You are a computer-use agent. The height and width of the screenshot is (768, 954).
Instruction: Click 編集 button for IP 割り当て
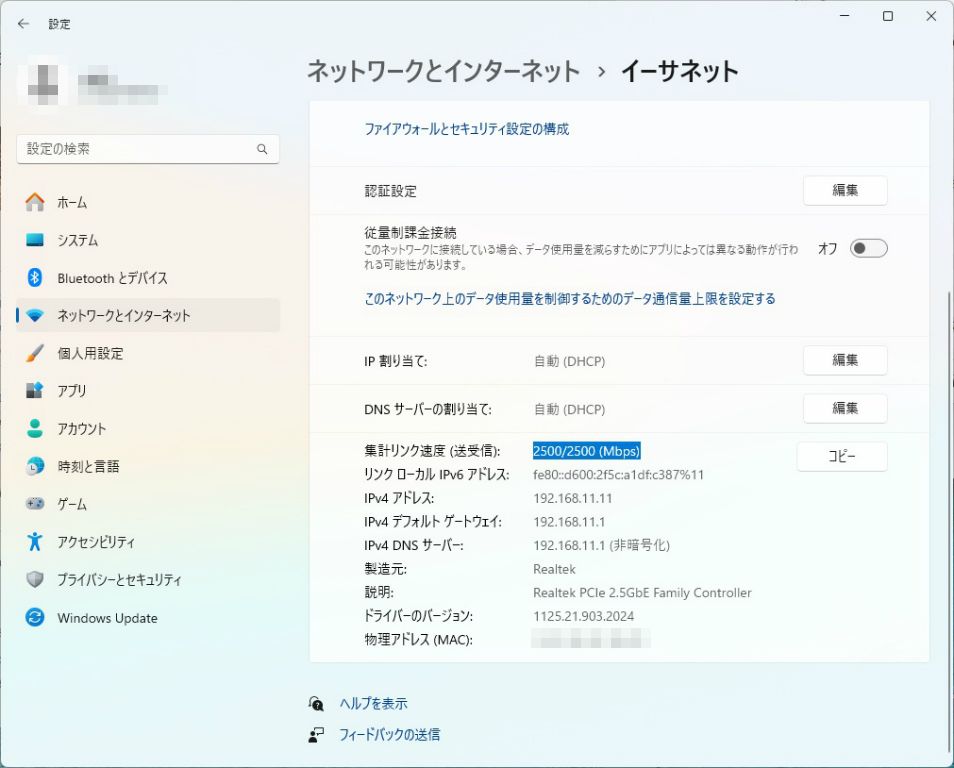point(845,360)
